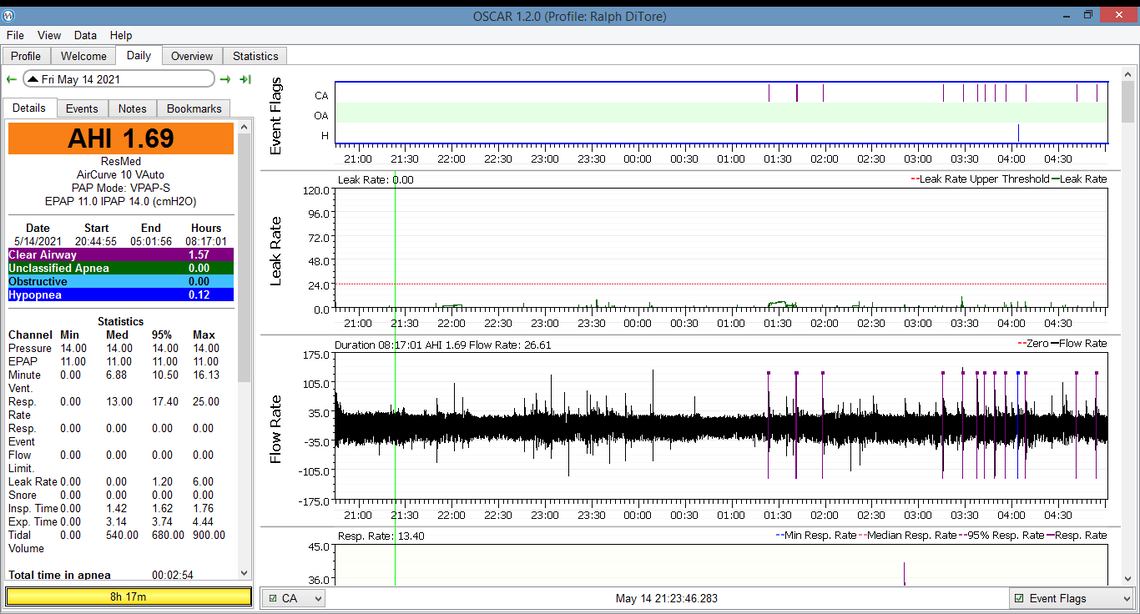Click the Unclassified Apnea green row
1140x614 pixels.
point(121,268)
